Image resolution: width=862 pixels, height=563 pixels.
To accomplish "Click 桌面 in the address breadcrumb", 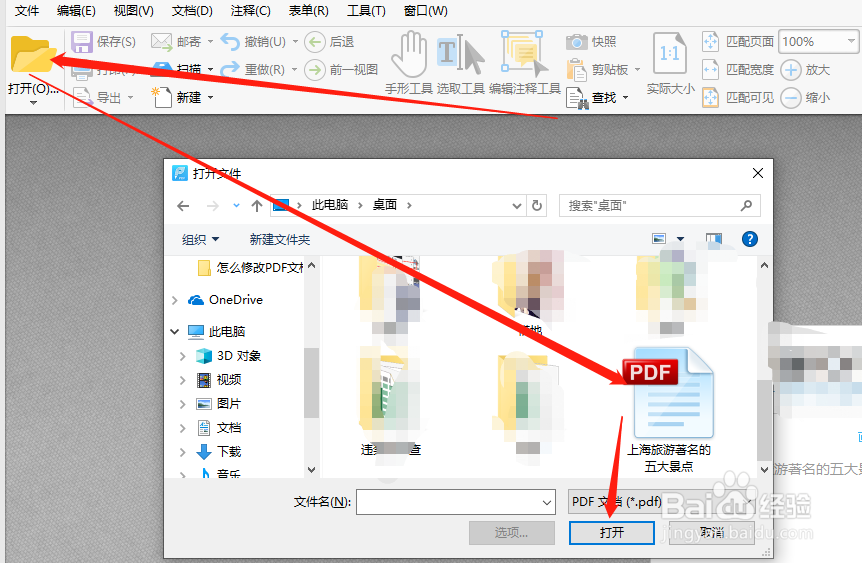I will (385, 205).
